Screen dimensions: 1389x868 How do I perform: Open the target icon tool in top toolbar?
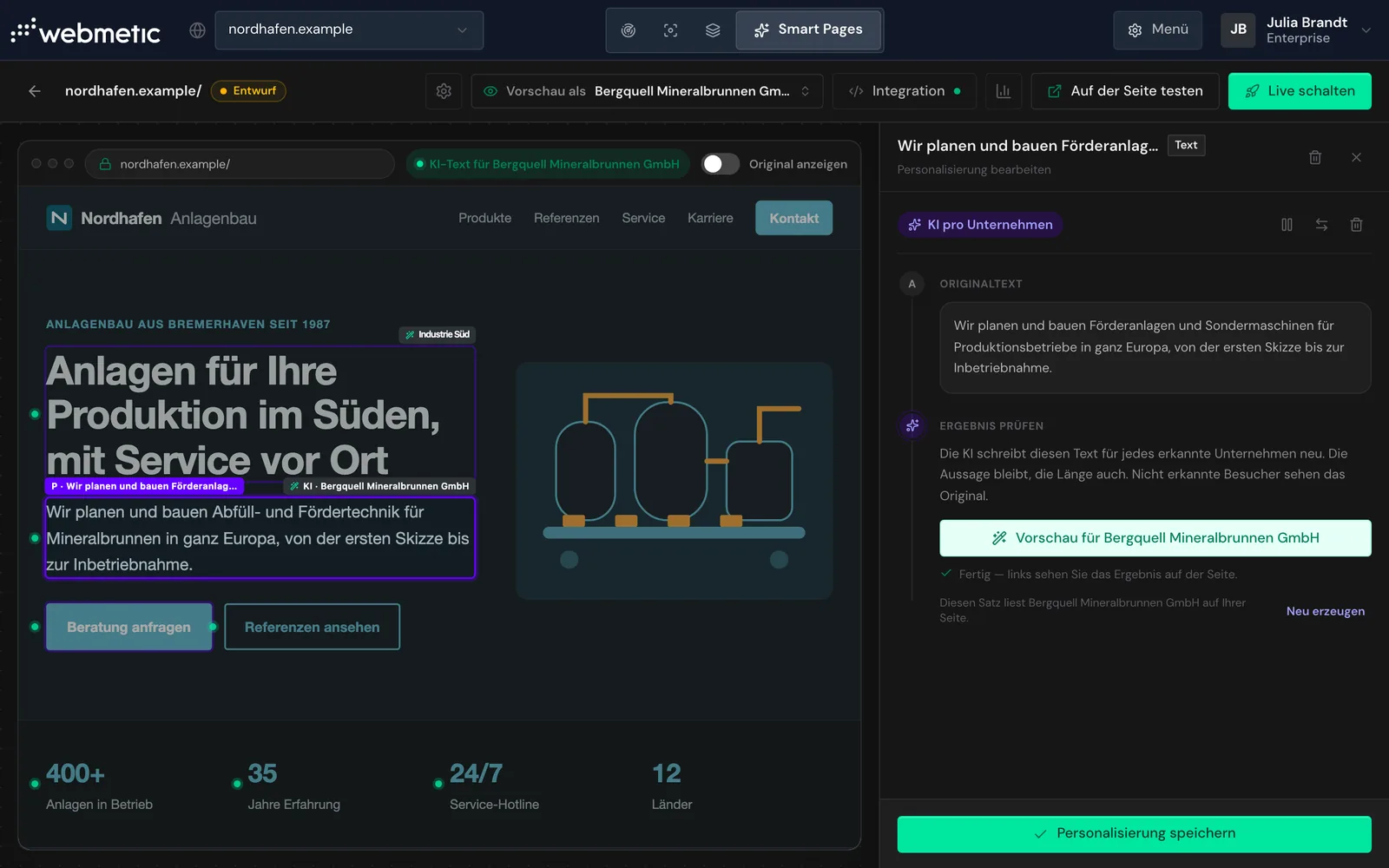[x=629, y=30]
